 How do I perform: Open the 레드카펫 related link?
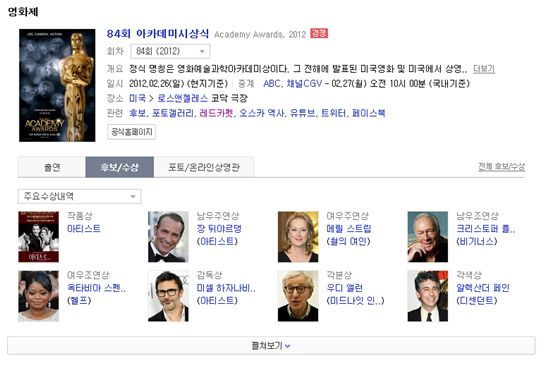tap(216, 113)
